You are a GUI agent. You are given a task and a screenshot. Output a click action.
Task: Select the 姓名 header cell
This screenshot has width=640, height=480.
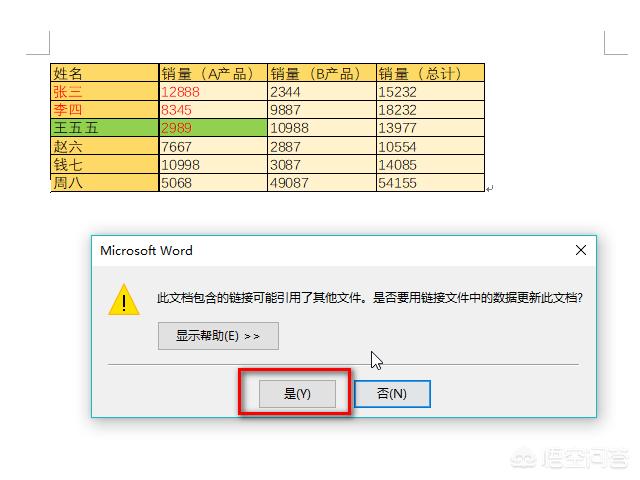tap(104, 73)
